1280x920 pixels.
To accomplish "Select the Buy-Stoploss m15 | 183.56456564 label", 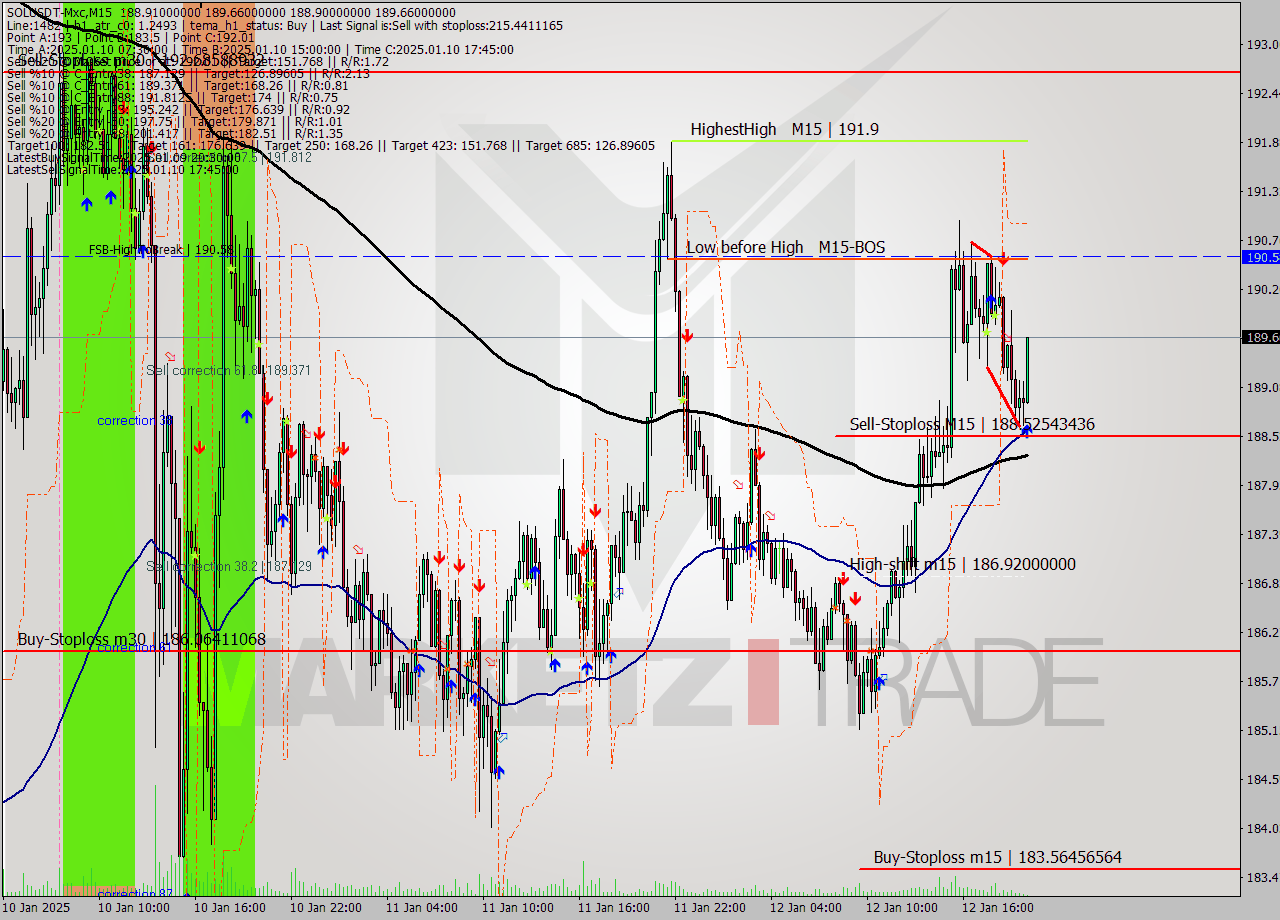I will (x=997, y=857).
